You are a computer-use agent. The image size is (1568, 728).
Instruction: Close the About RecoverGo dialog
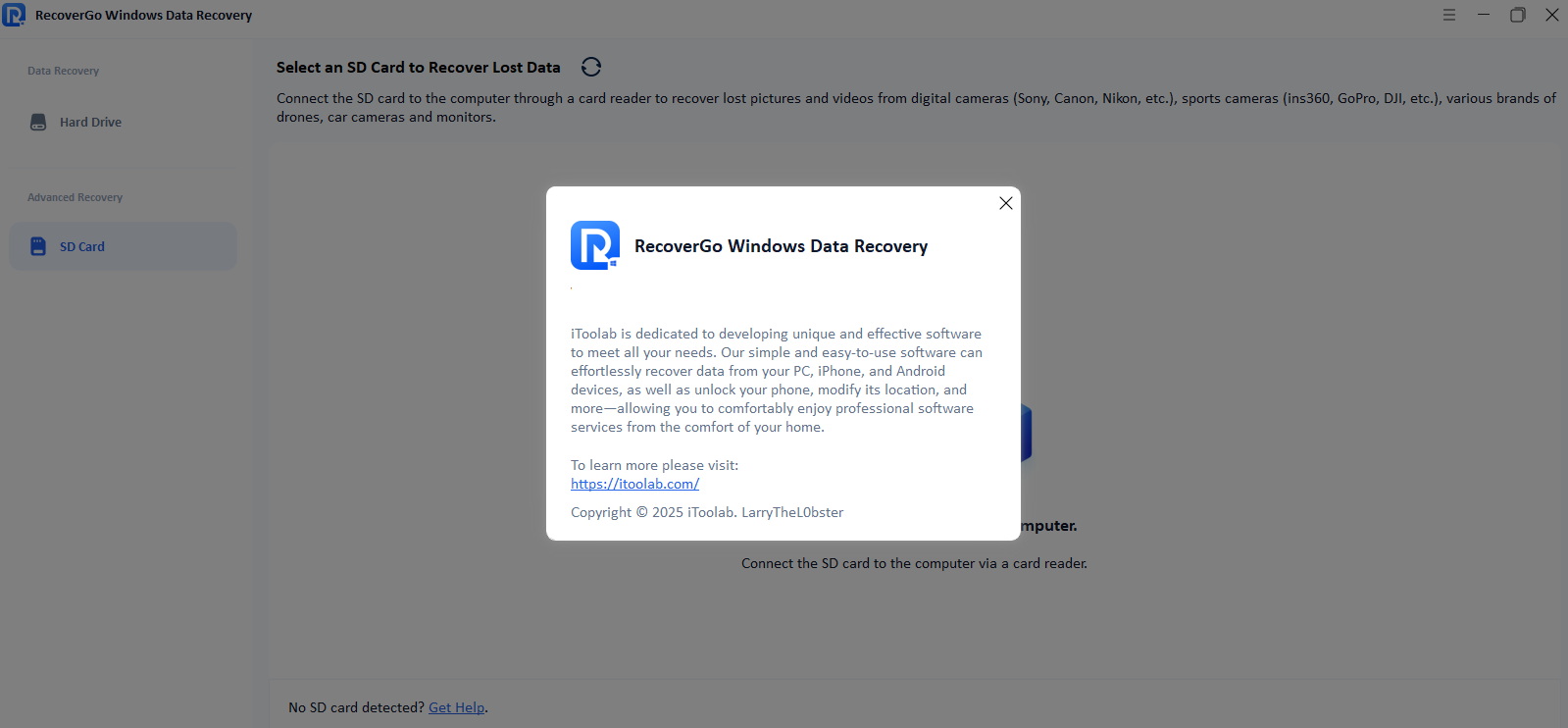1005,203
